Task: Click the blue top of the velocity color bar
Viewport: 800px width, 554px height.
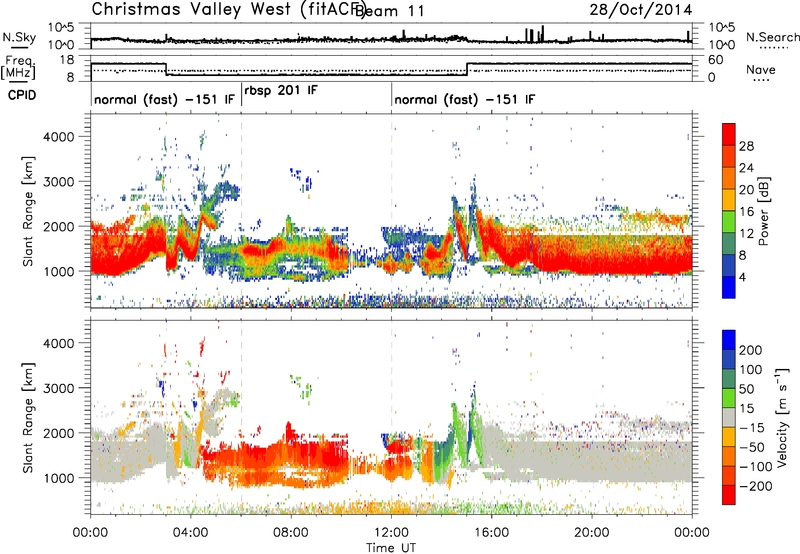Action: click(x=729, y=340)
